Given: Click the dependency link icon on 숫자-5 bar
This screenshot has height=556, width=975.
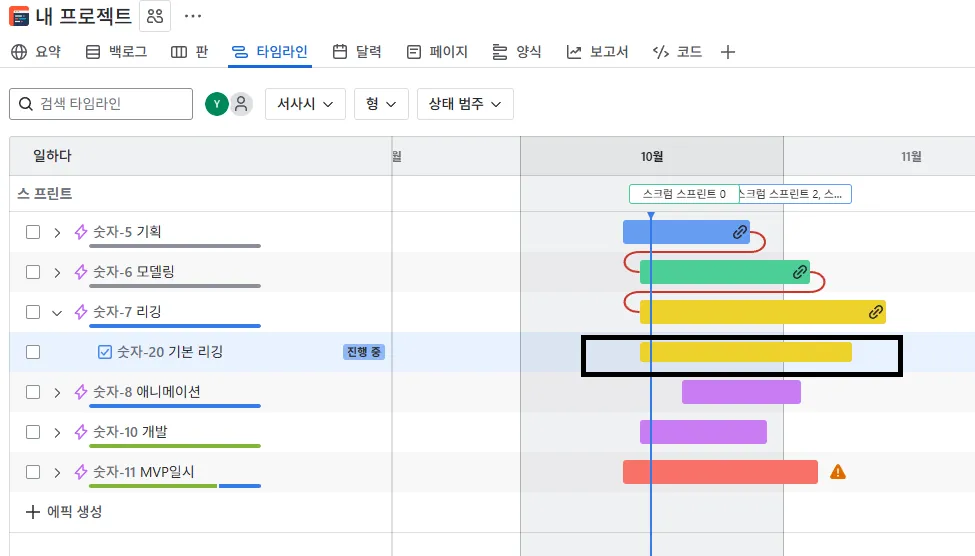Looking at the screenshot, I should 740,232.
